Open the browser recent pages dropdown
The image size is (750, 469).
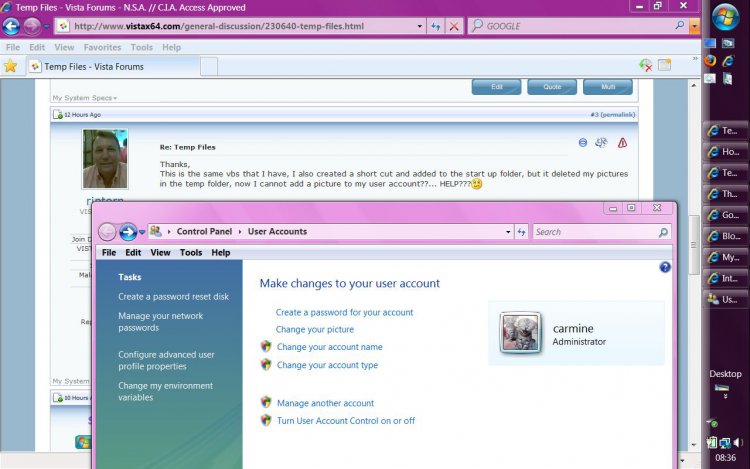(46, 26)
